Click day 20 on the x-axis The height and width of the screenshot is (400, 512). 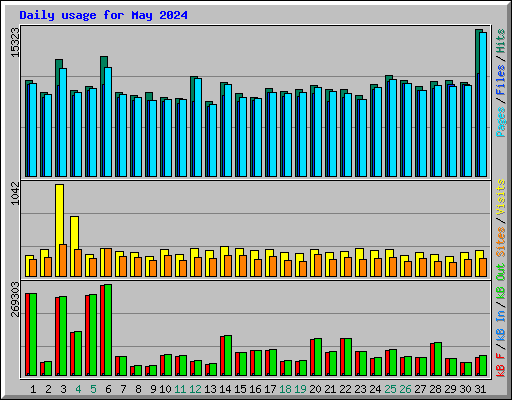click(315, 389)
